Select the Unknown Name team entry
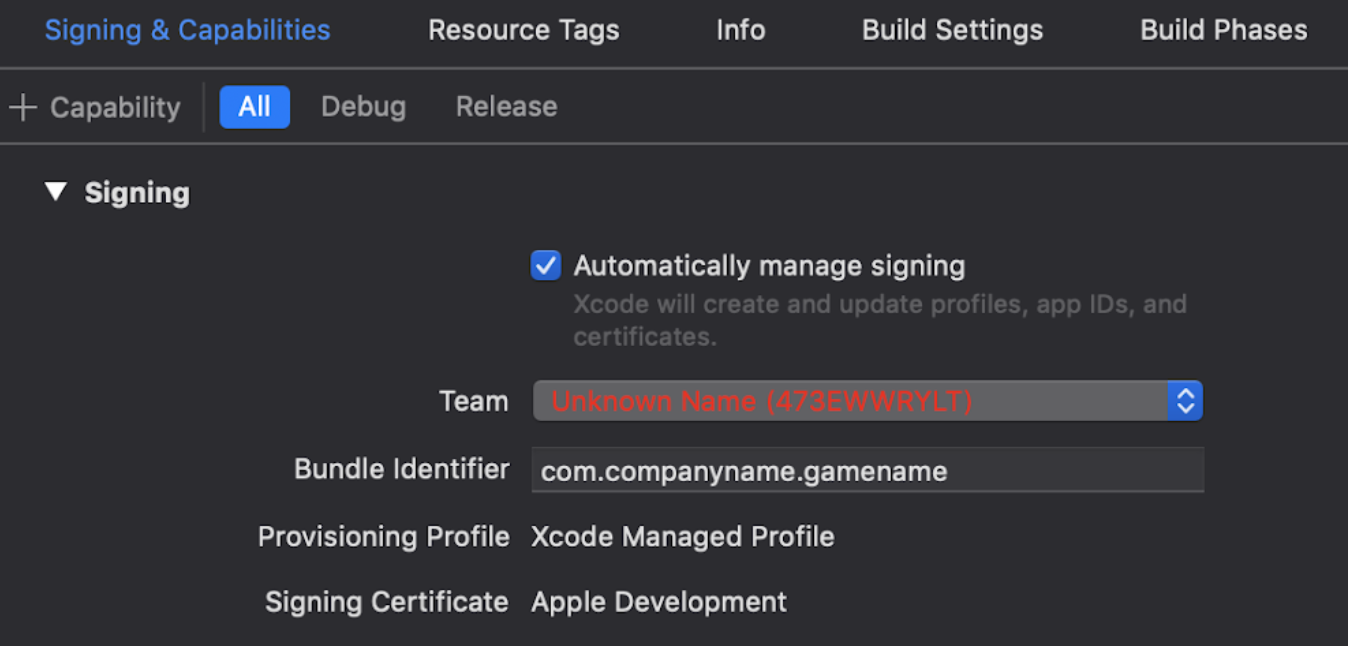This screenshot has height=646, width=1348. coord(762,401)
